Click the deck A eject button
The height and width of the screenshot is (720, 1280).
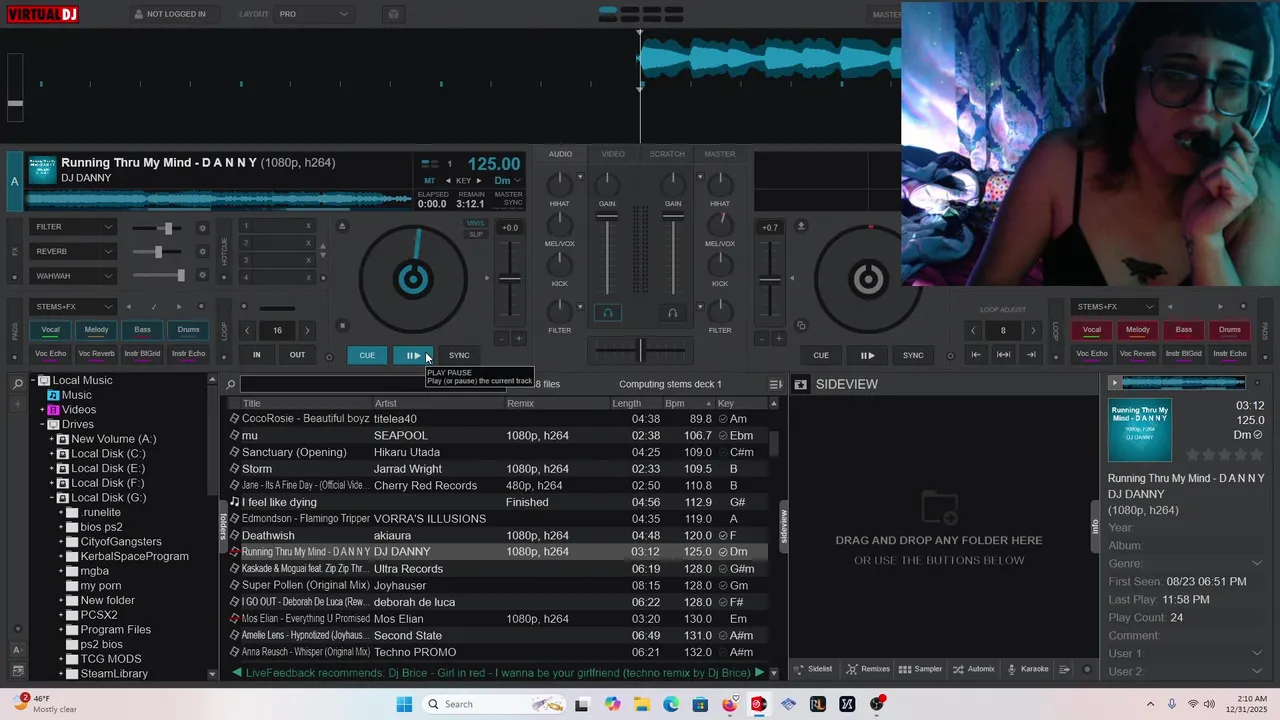(x=342, y=226)
